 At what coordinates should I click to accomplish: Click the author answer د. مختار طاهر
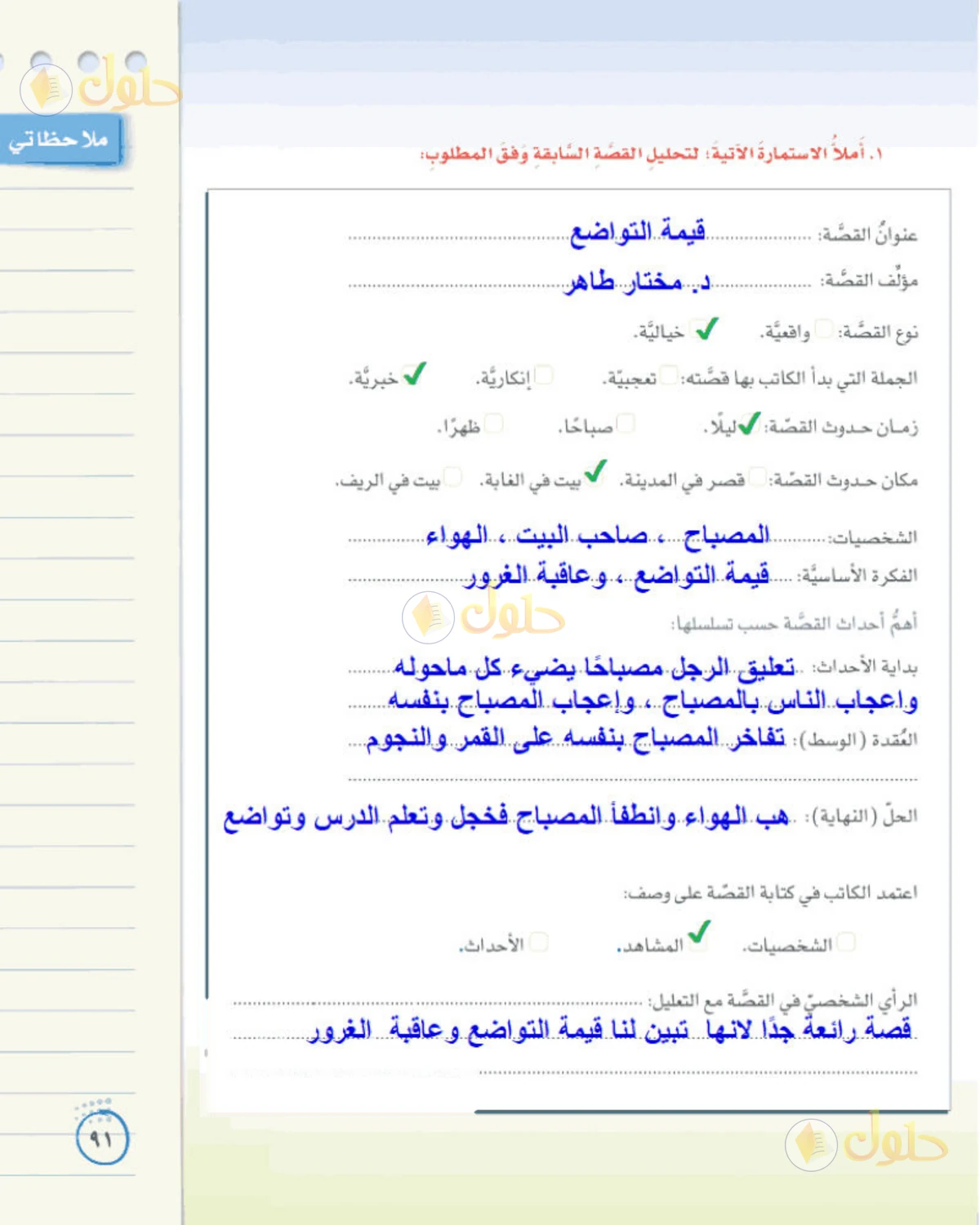click(637, 281)
